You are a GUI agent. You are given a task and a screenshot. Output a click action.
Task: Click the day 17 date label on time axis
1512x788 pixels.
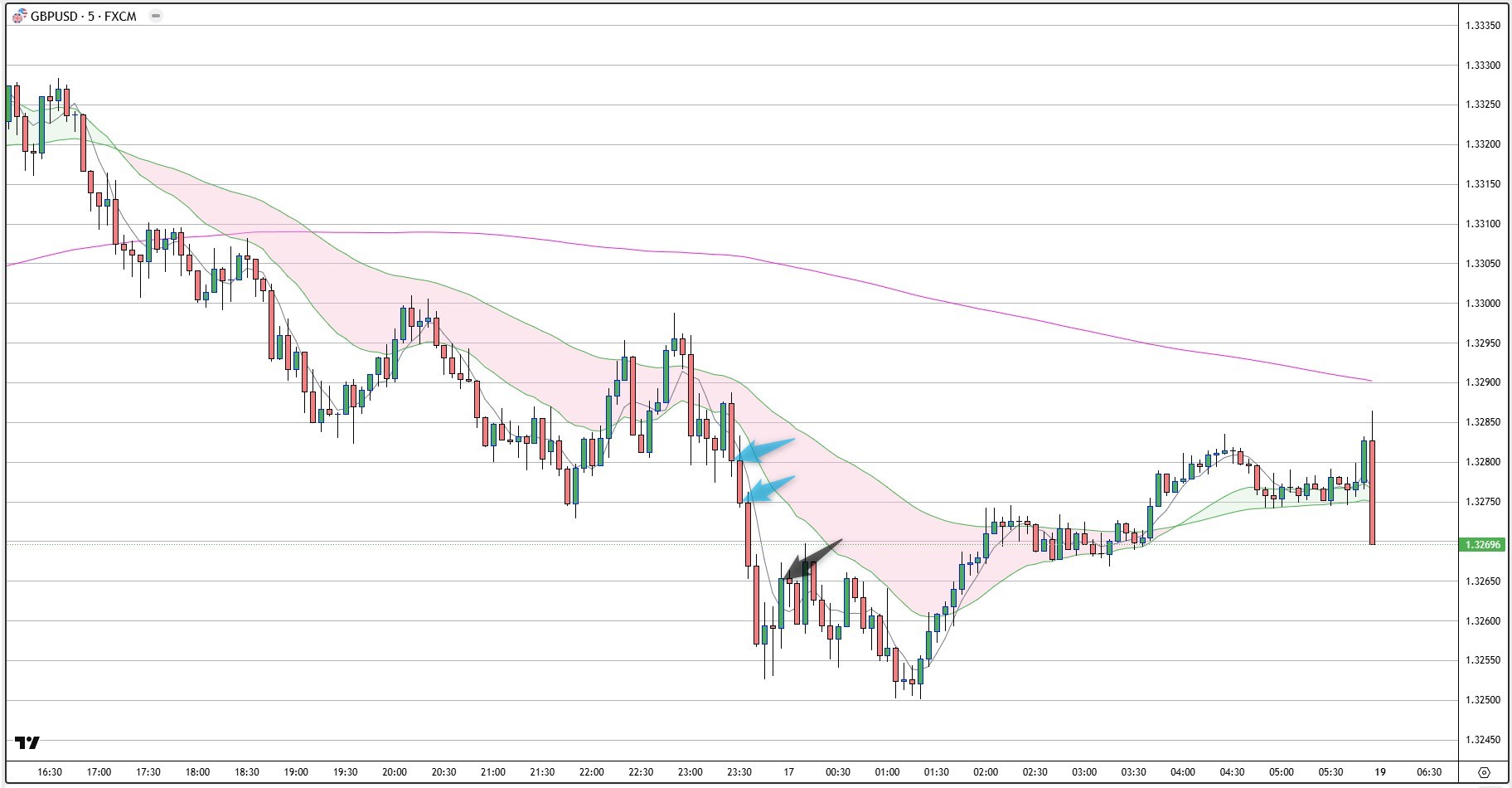(788, 772)
